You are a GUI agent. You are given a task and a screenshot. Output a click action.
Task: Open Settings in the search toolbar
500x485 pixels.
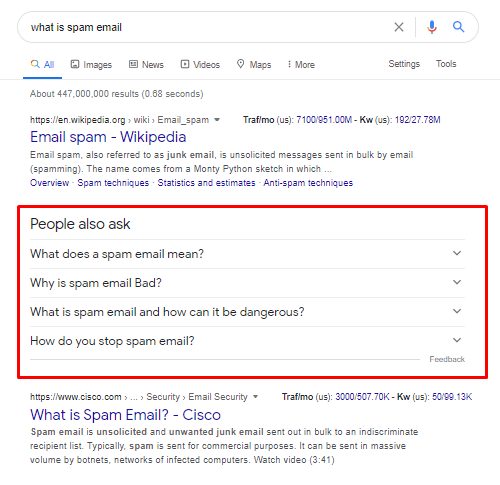point(404,64)
